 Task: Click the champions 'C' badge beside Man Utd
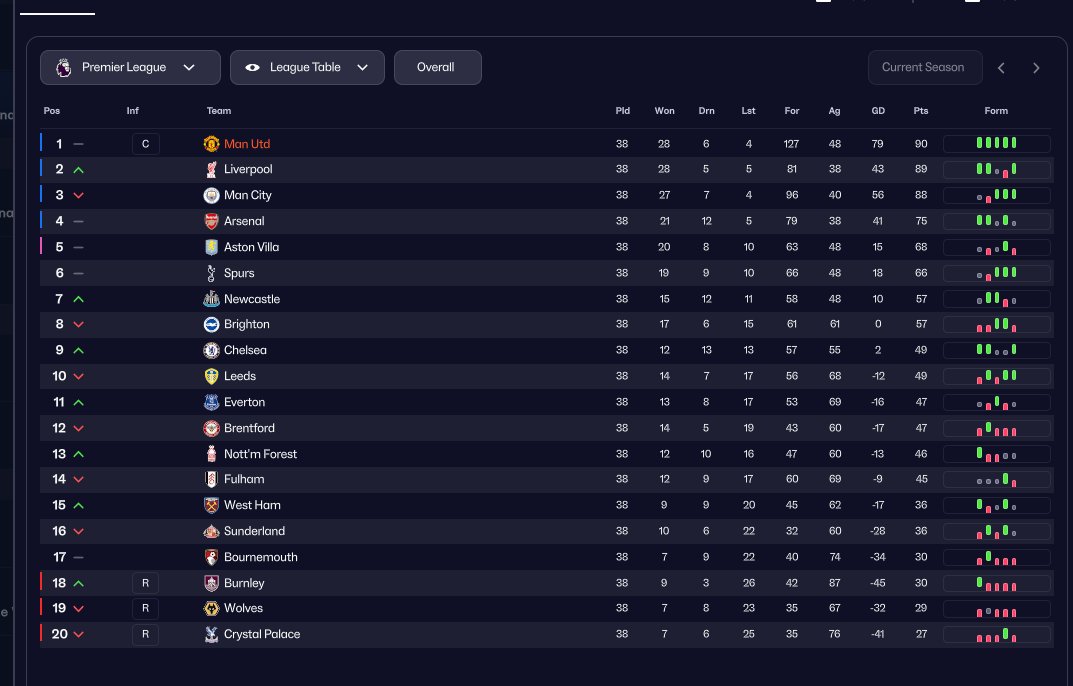click(145, 144)
